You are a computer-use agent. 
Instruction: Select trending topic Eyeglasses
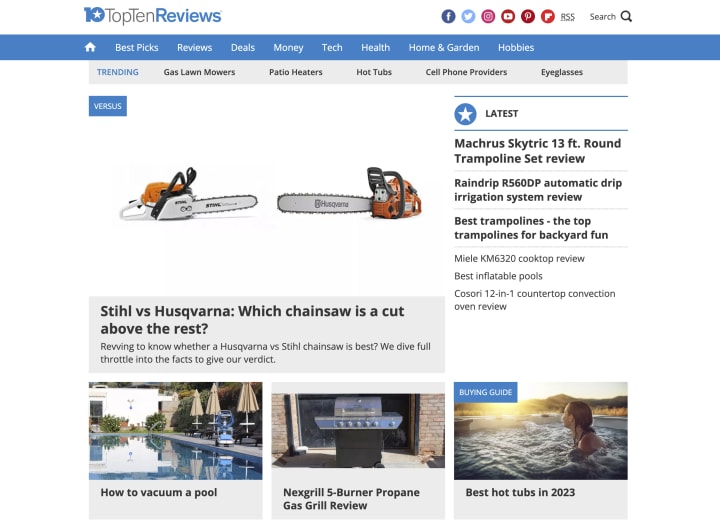click(x=562, y=72)
